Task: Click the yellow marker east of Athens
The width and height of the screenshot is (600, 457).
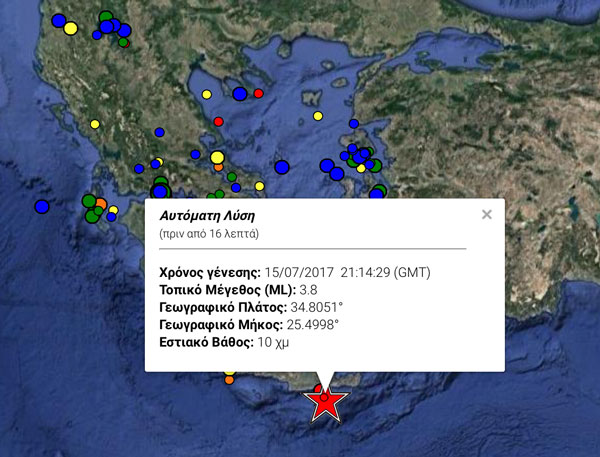Action: tap(259, 186)
